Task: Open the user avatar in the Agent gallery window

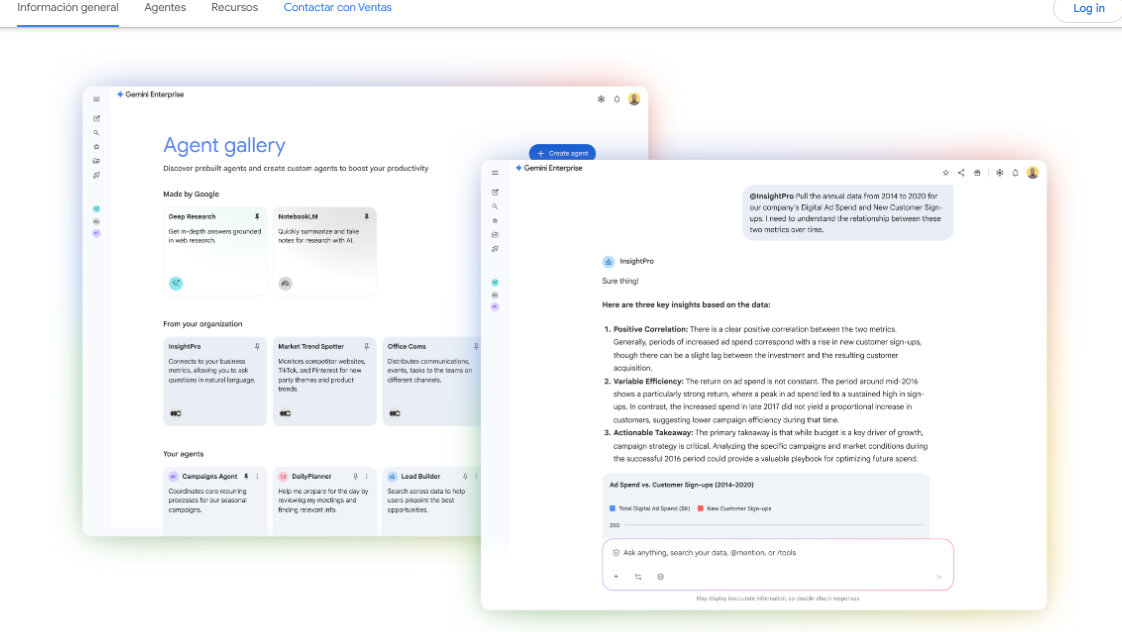Action: click(x=634, y=99)
